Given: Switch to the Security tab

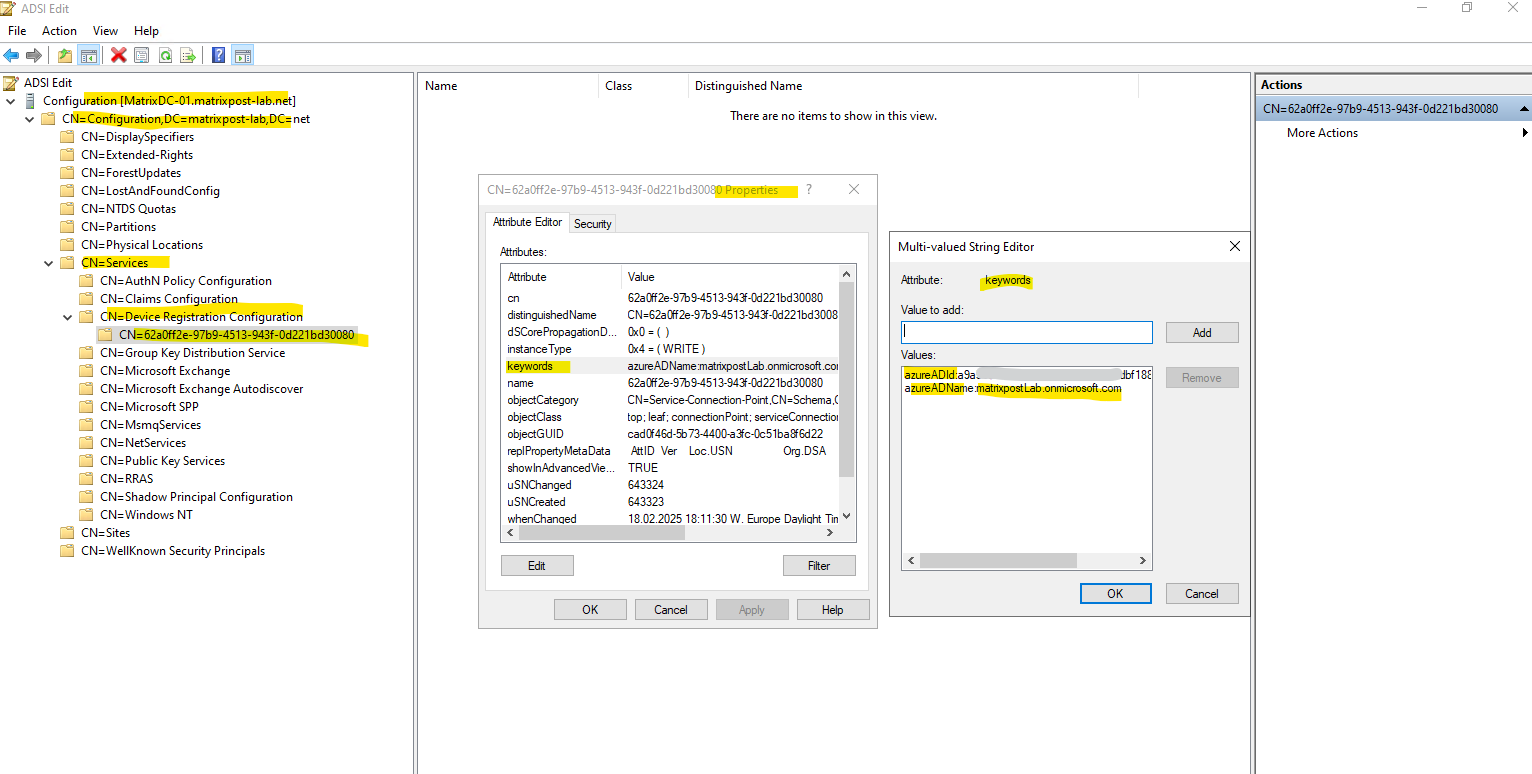Looking at the screenshot, I should pos(592,224).
